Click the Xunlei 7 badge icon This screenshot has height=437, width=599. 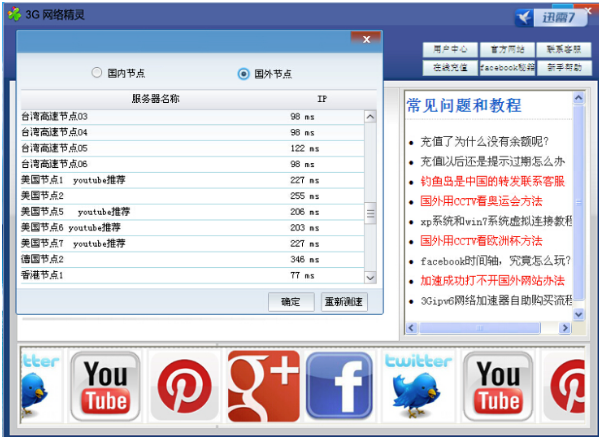[551, 18]
